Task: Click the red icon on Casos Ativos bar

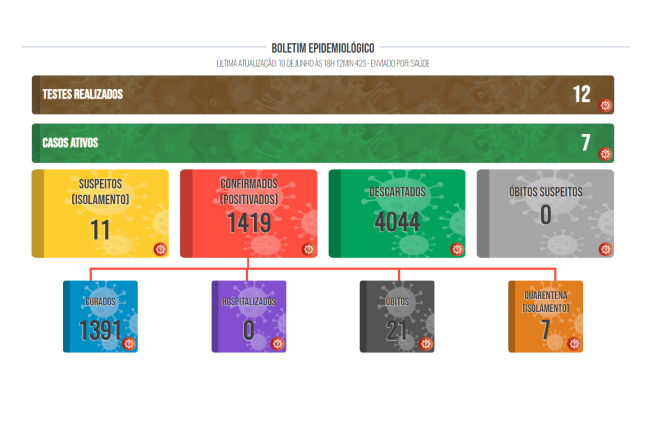Action: tap(605, 154)
